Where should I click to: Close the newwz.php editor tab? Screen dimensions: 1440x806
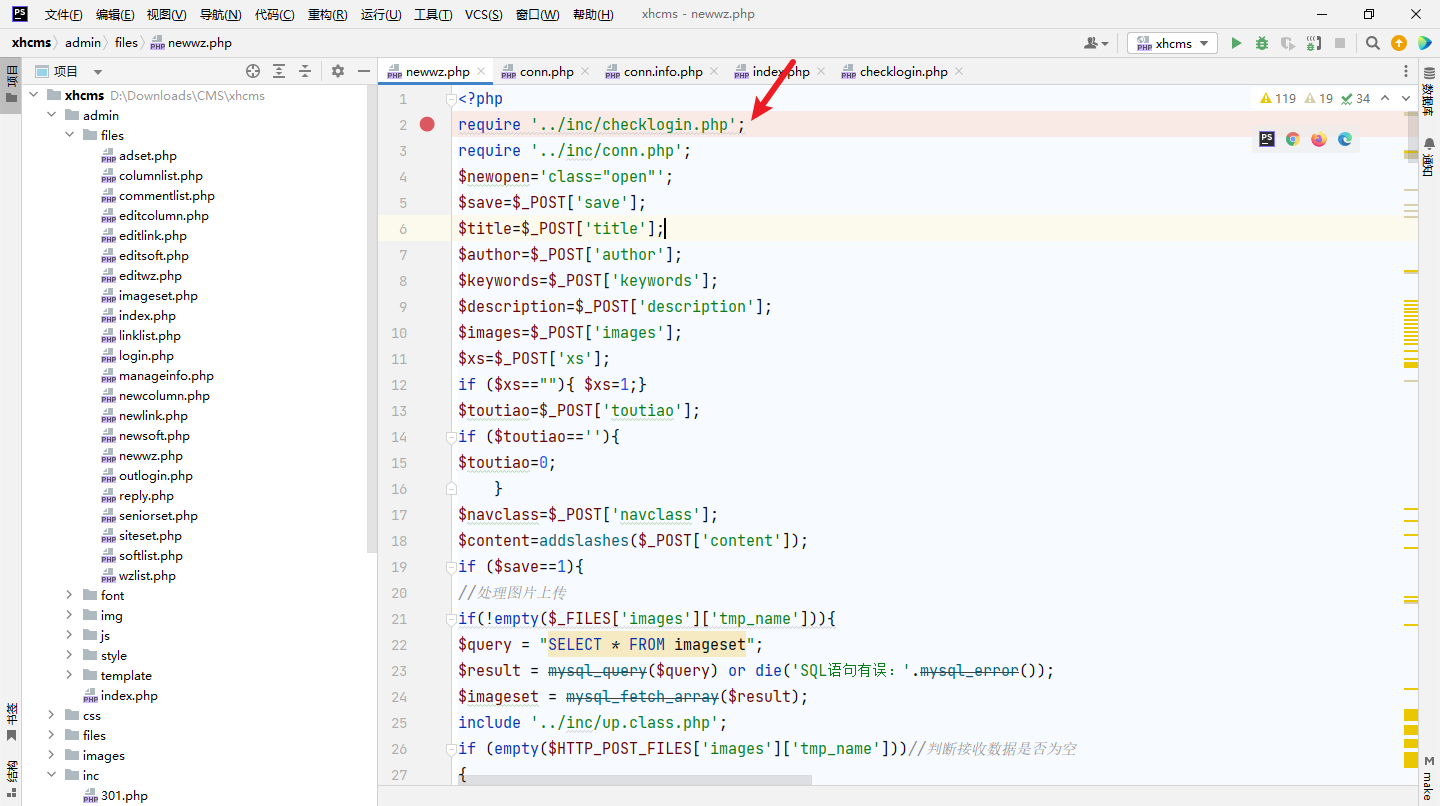tap(481, 72)
